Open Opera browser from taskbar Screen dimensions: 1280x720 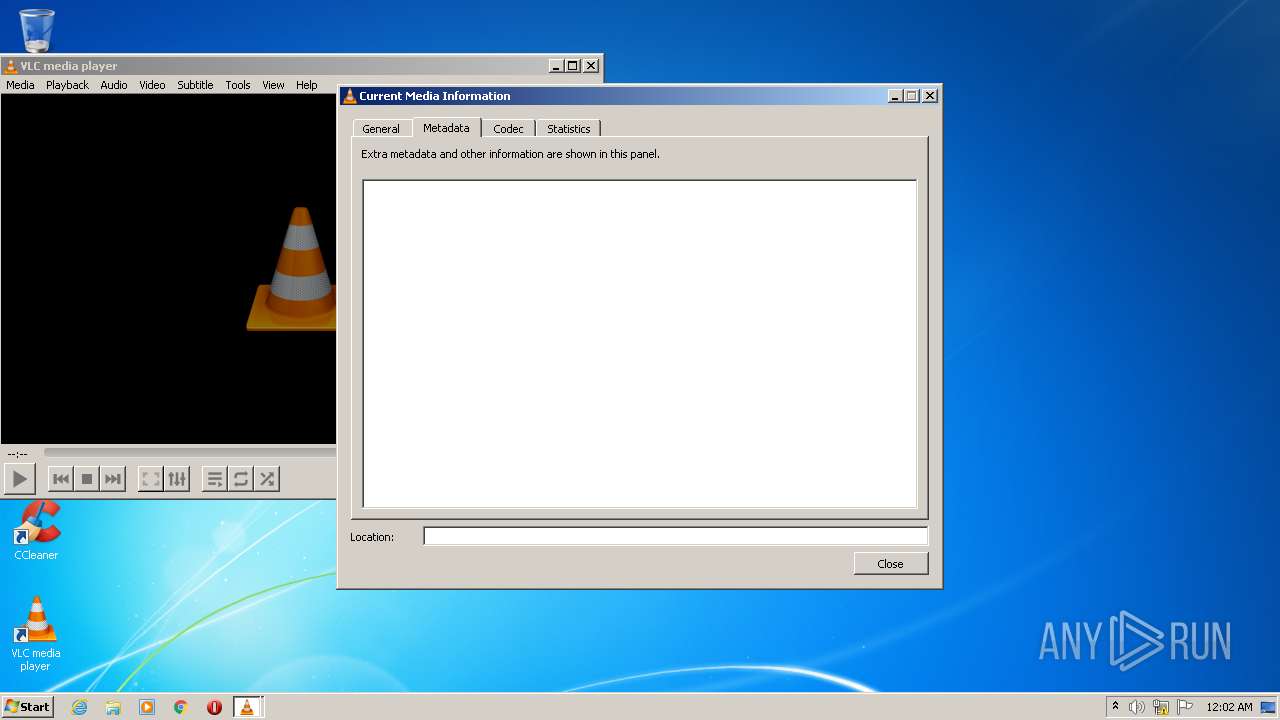(214, 707)
